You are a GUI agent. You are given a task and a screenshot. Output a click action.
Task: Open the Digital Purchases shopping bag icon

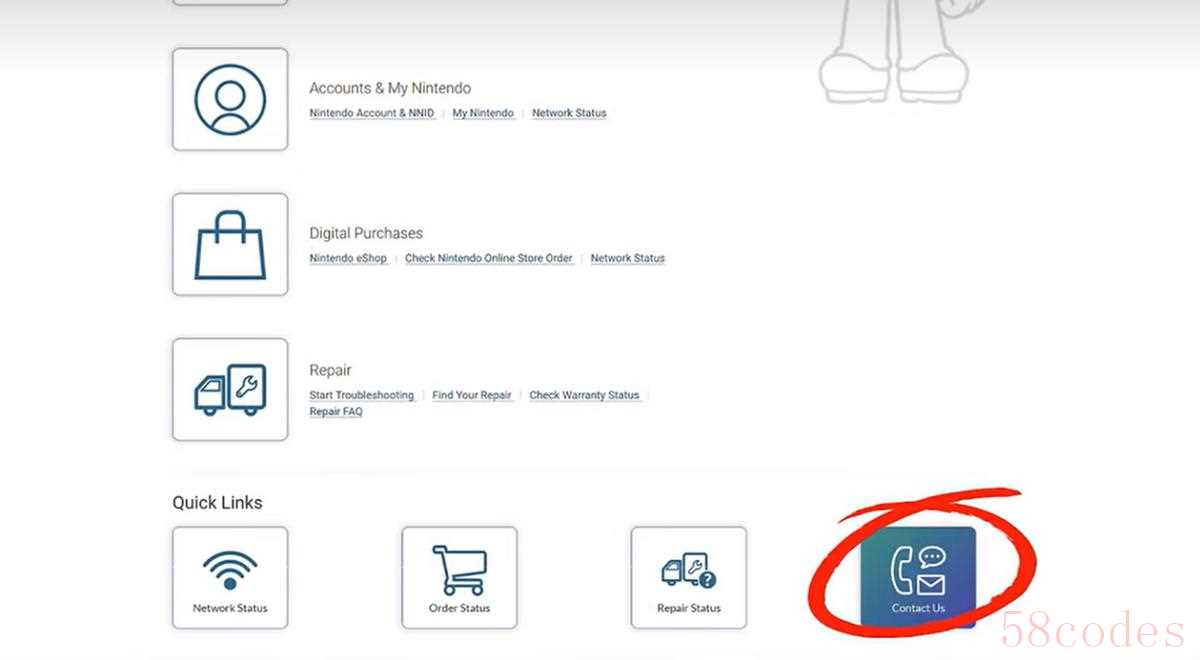point(230,244)
